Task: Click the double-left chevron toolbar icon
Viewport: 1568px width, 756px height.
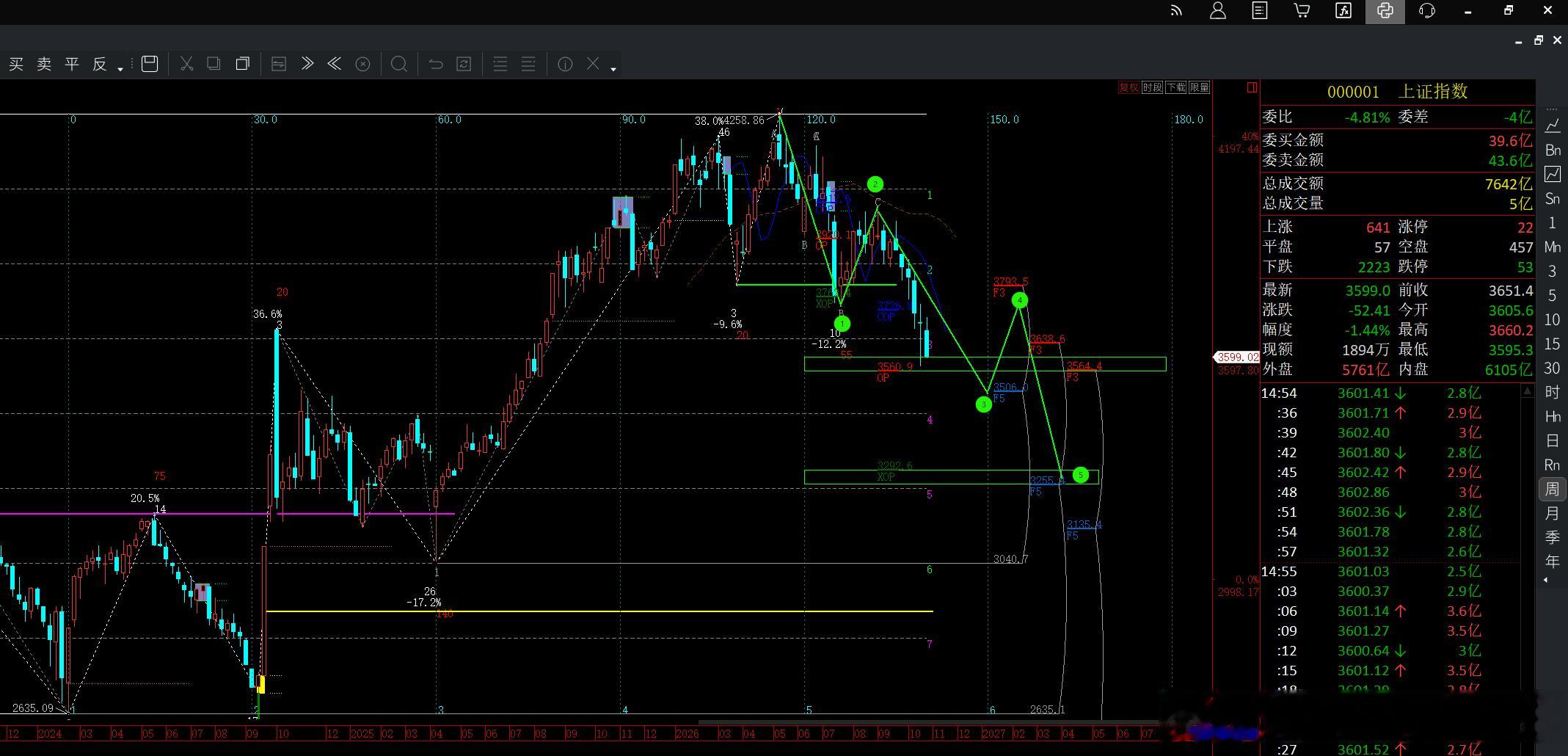Action: (335, 64)
